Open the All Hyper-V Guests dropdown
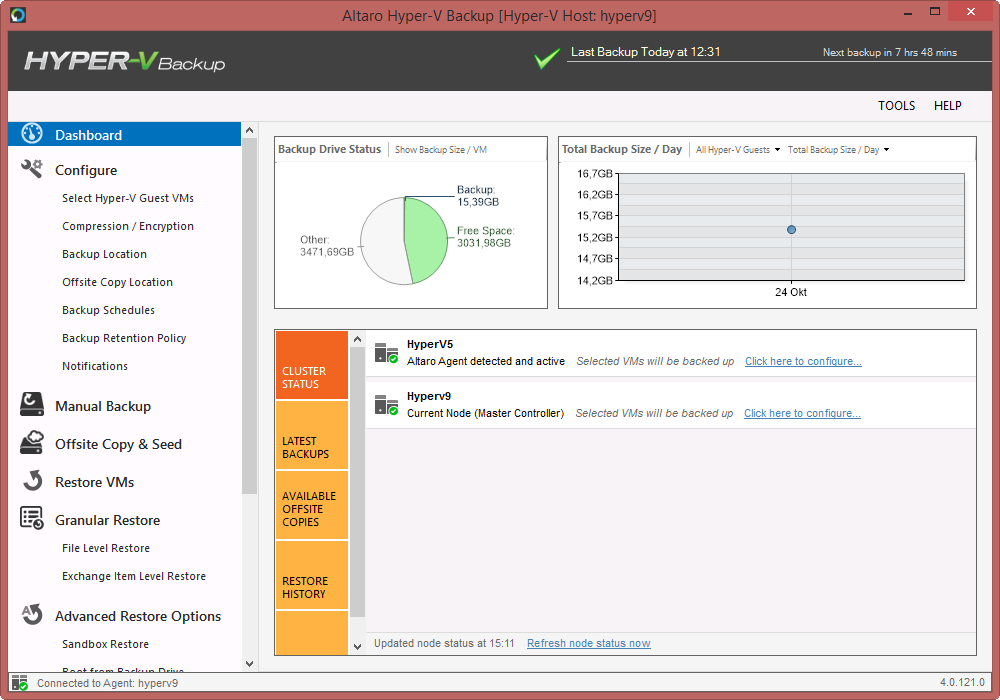The image size is (1000, 700). 738,150
